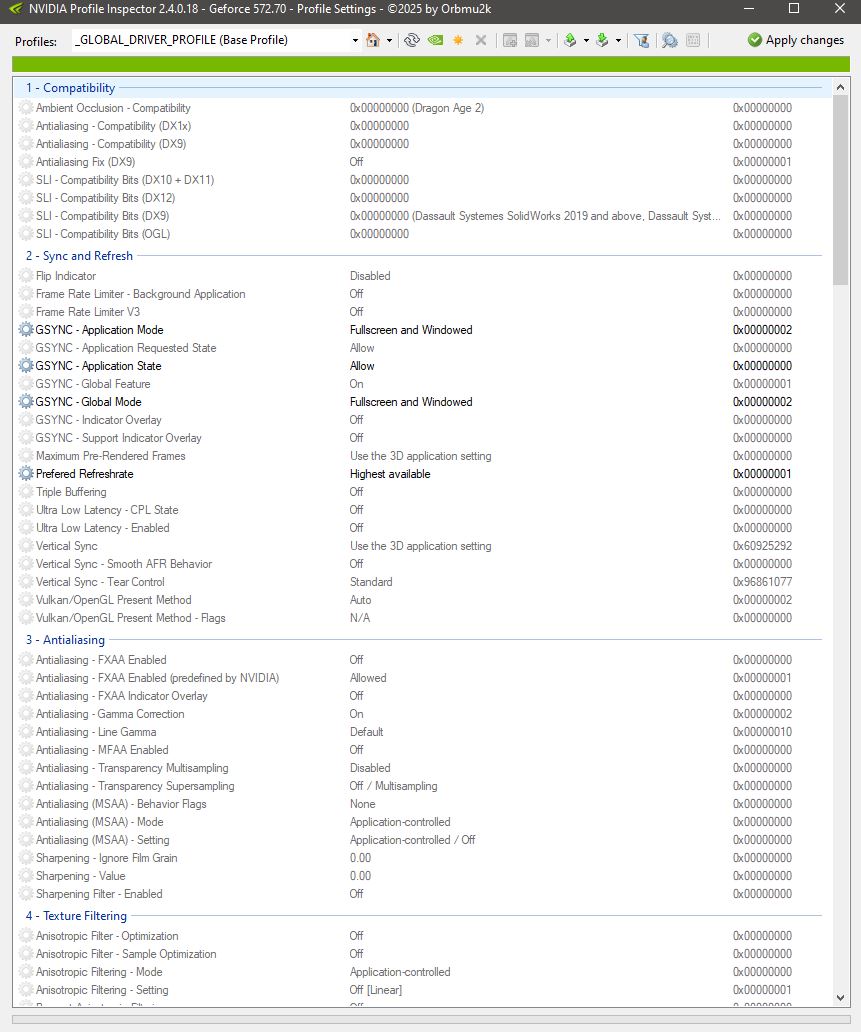Toggle the show customized settings only filter icon
This screenshot has height=1032, width=861.
pos(642,40)
